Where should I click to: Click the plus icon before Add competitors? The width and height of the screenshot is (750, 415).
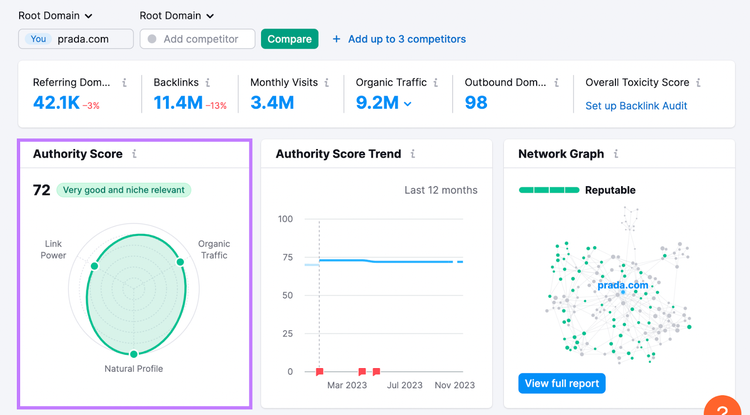point(336,39)
